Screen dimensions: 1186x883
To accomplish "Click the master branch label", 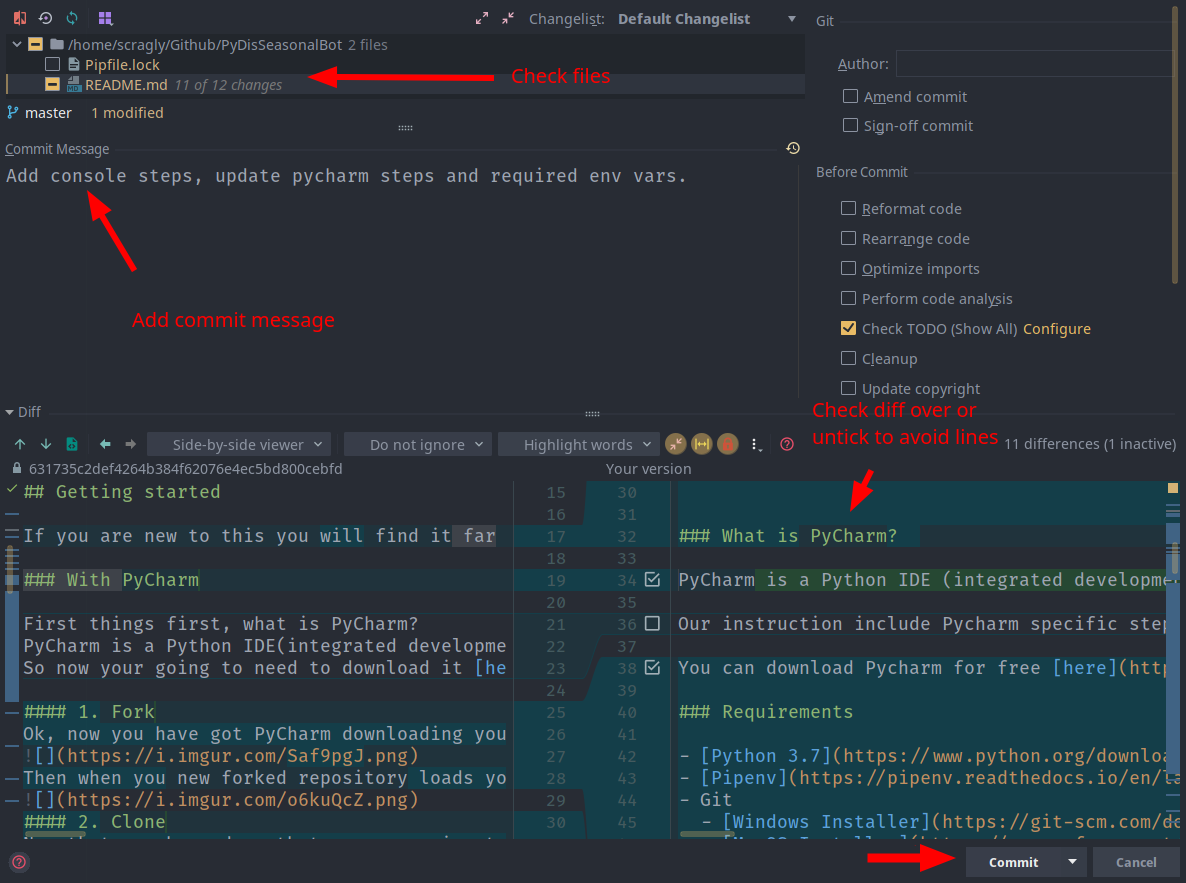I will pos(39,112).
